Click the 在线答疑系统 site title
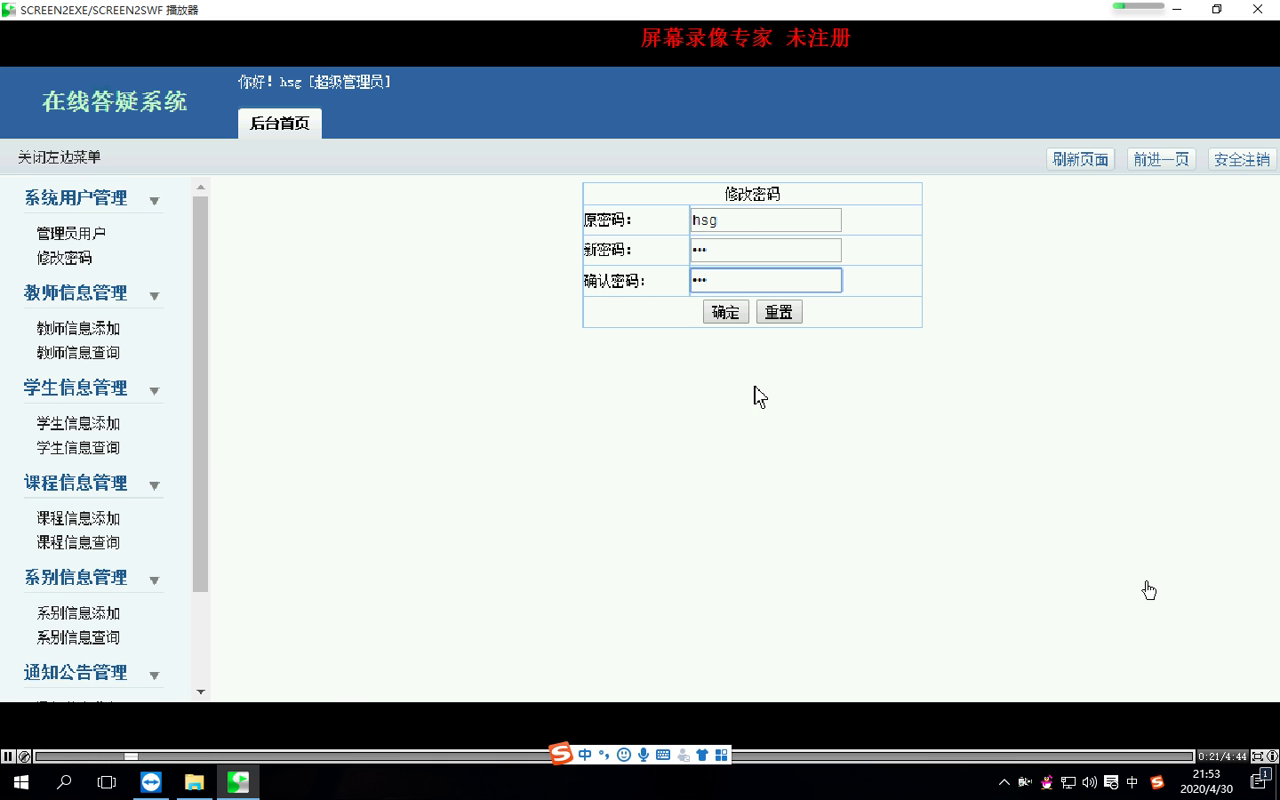1280x800 pixels. [114, 101]
